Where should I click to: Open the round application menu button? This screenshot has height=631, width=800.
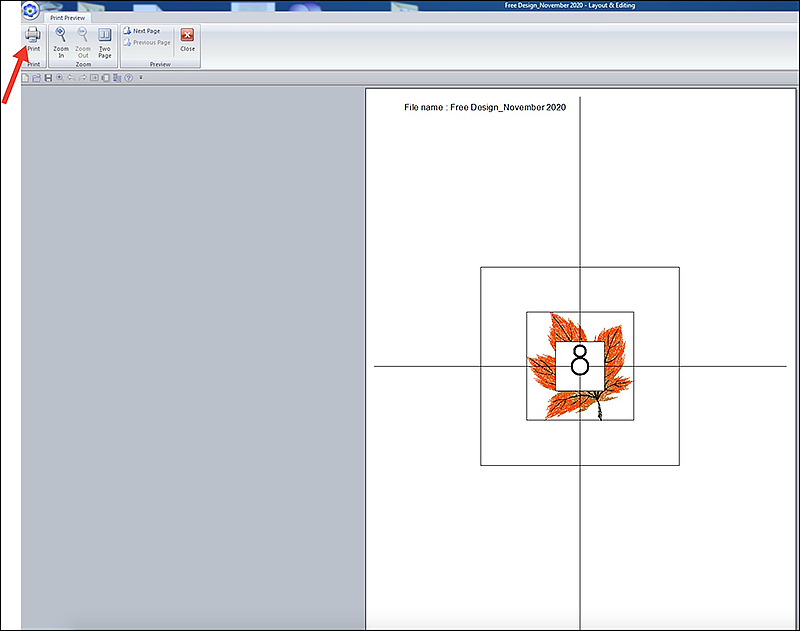(31, 11)
